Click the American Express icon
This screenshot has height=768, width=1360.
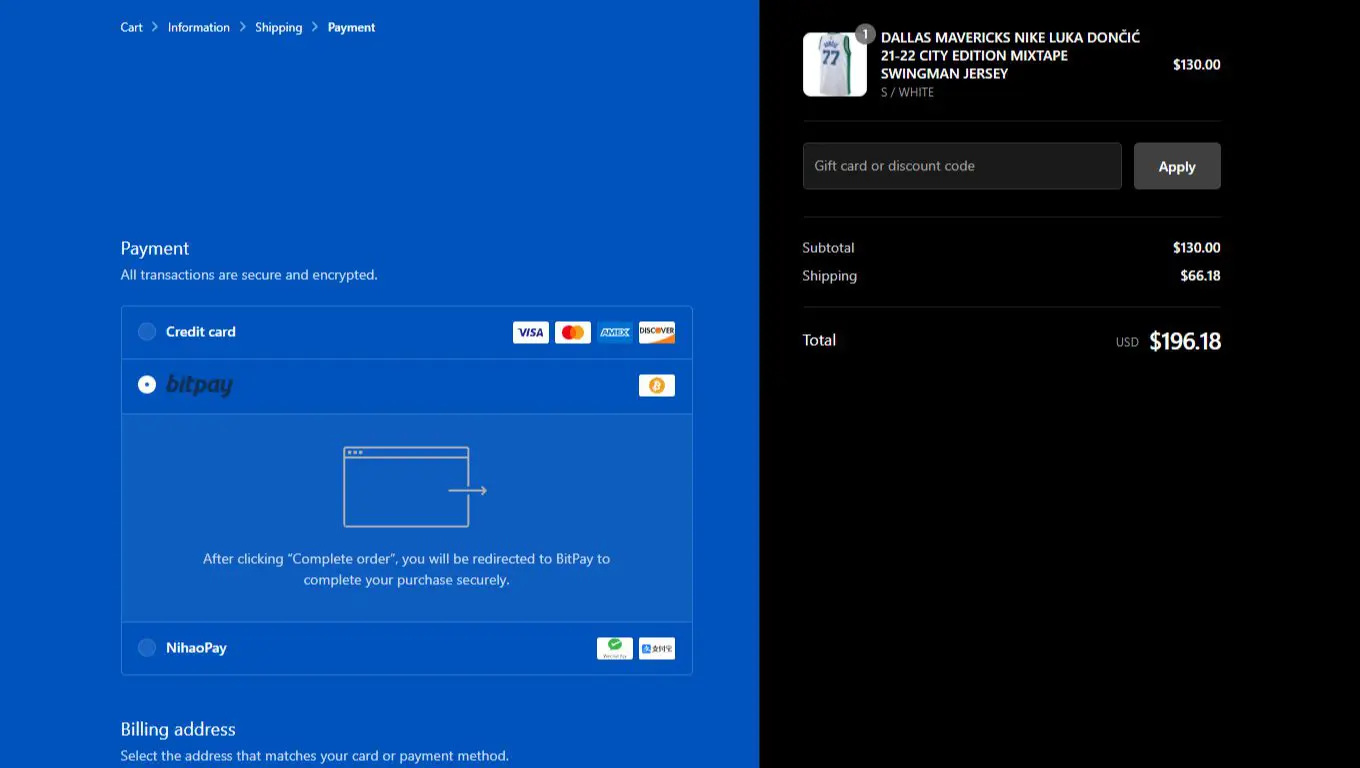coord(615,332)
